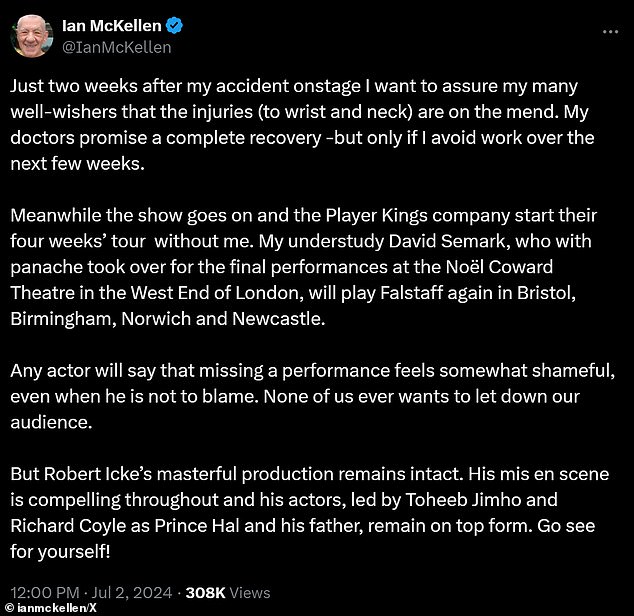Open the @IanMcKellen handle link
Viewport: 634px width, 616px height.
116,47
